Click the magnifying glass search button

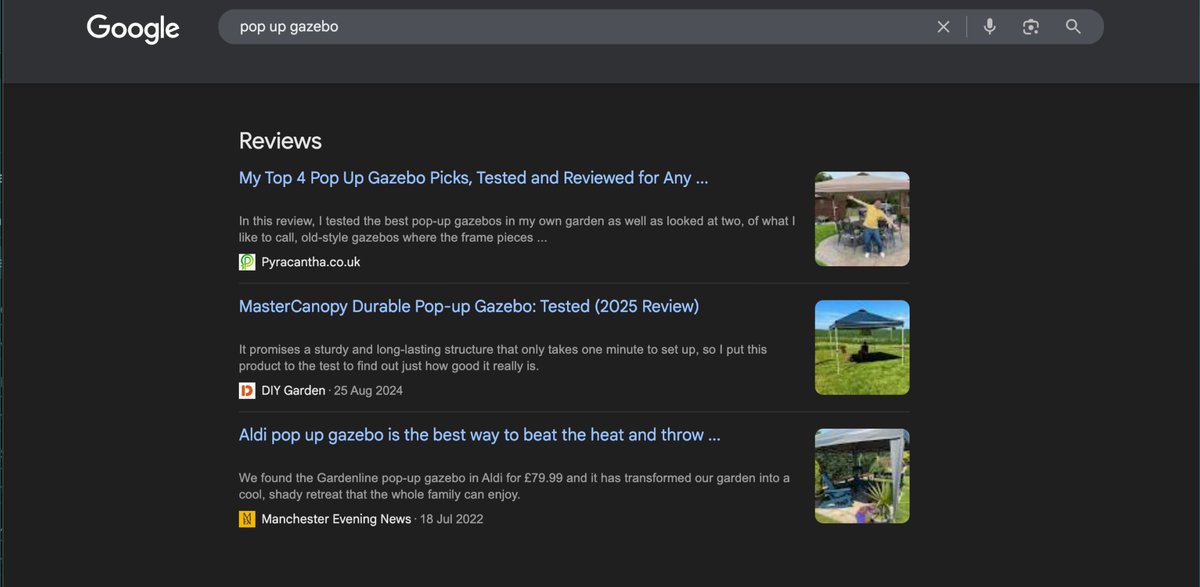point(1073,27)
